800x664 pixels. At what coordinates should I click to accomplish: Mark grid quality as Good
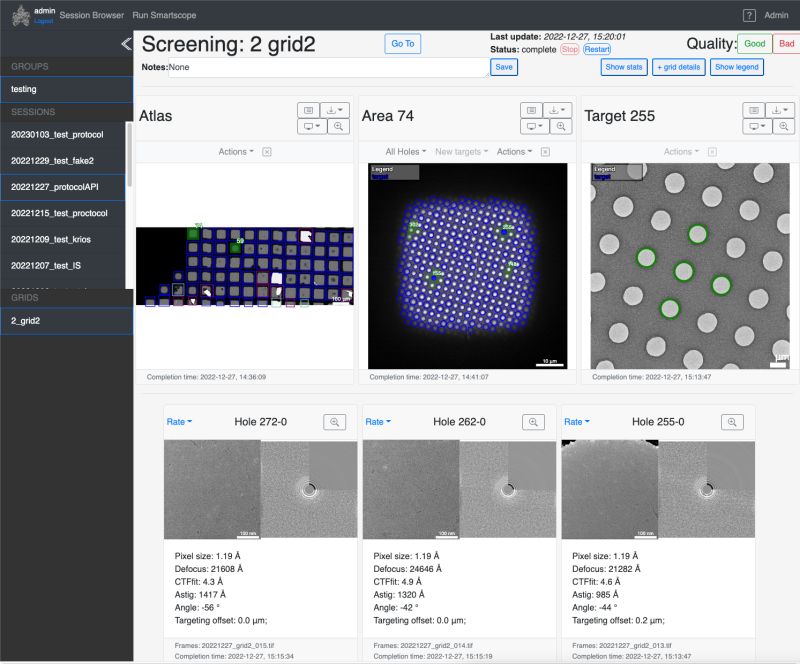[x=755, y=44]
